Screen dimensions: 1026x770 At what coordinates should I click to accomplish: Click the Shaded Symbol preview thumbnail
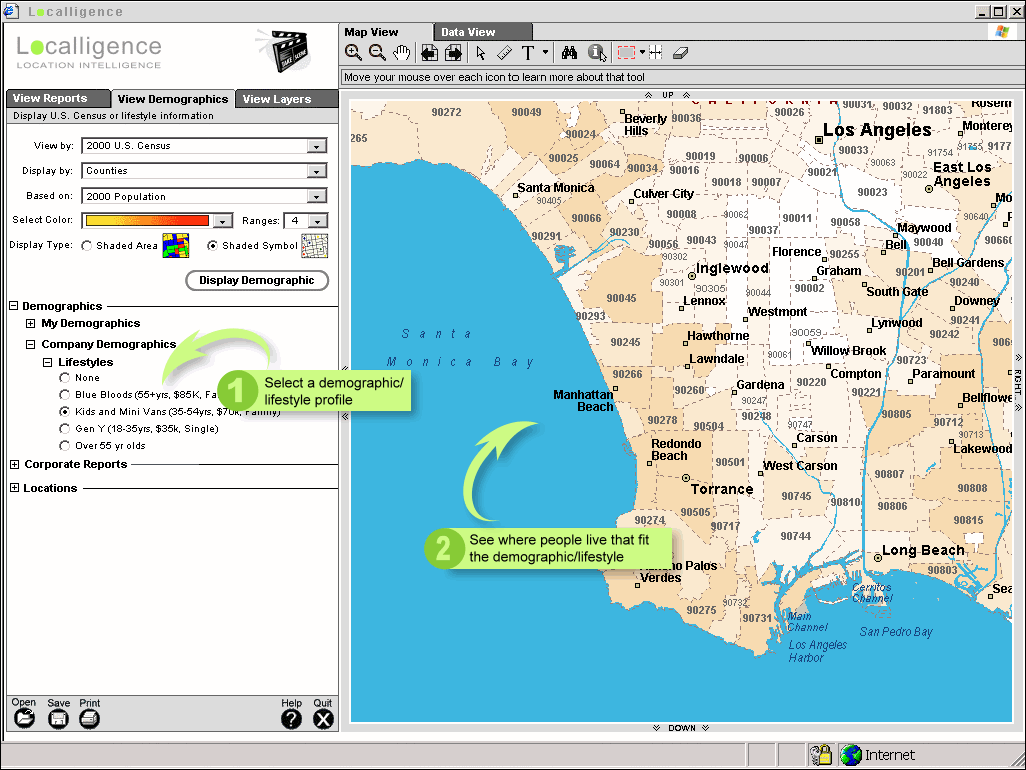pos(315,245)
